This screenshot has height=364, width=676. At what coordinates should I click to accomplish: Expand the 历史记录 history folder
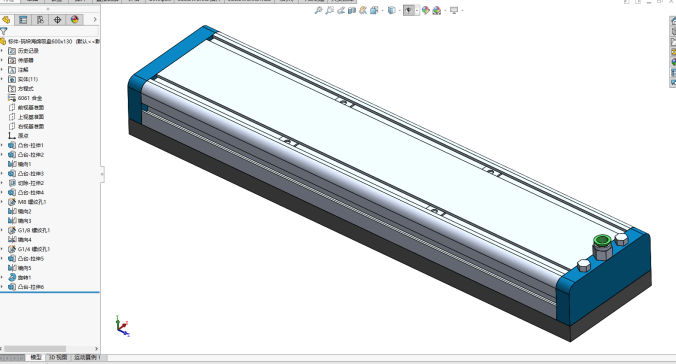pyautogui.click(x=2, y=51)
